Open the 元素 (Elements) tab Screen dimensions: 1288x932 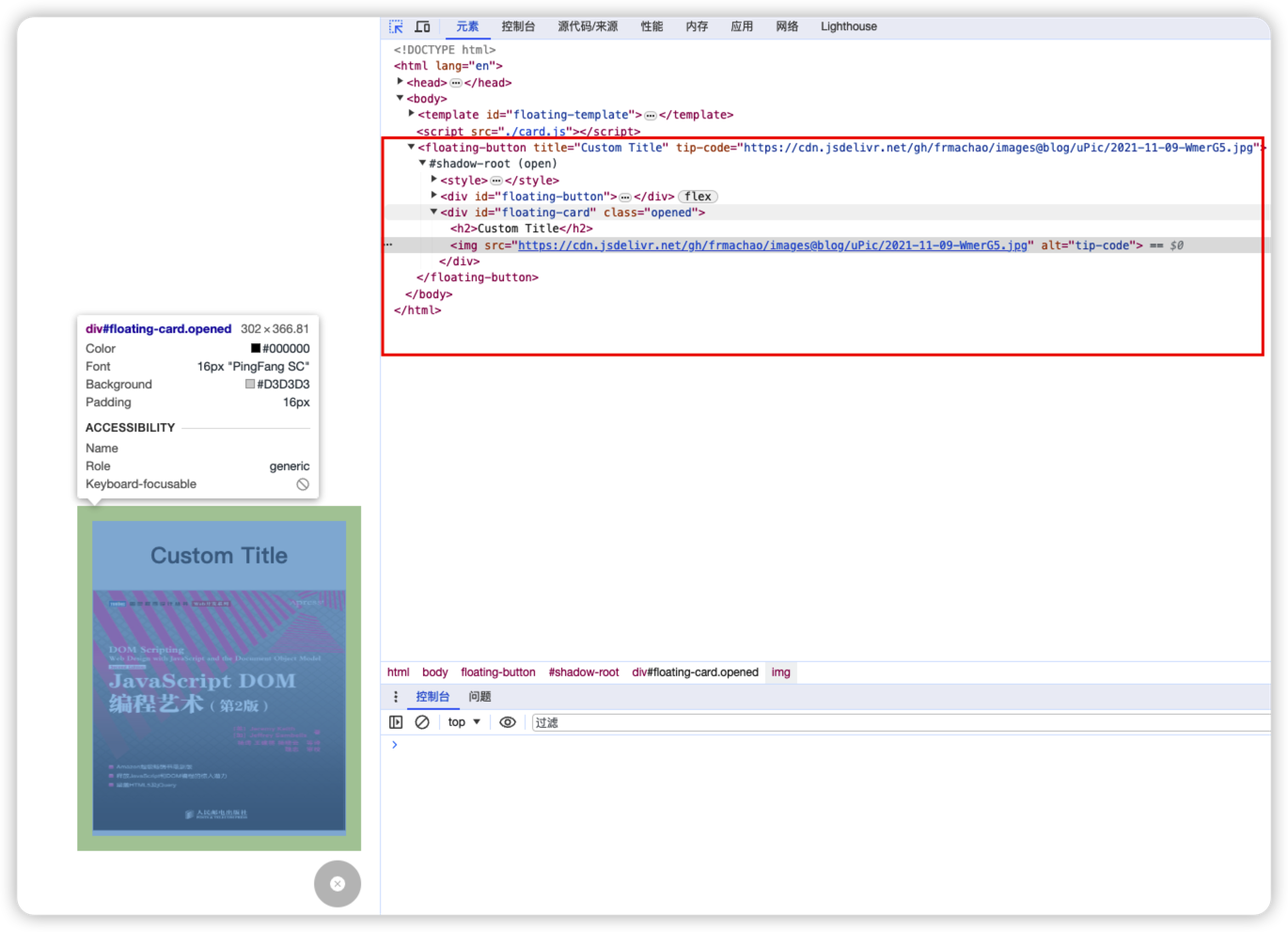467,26
